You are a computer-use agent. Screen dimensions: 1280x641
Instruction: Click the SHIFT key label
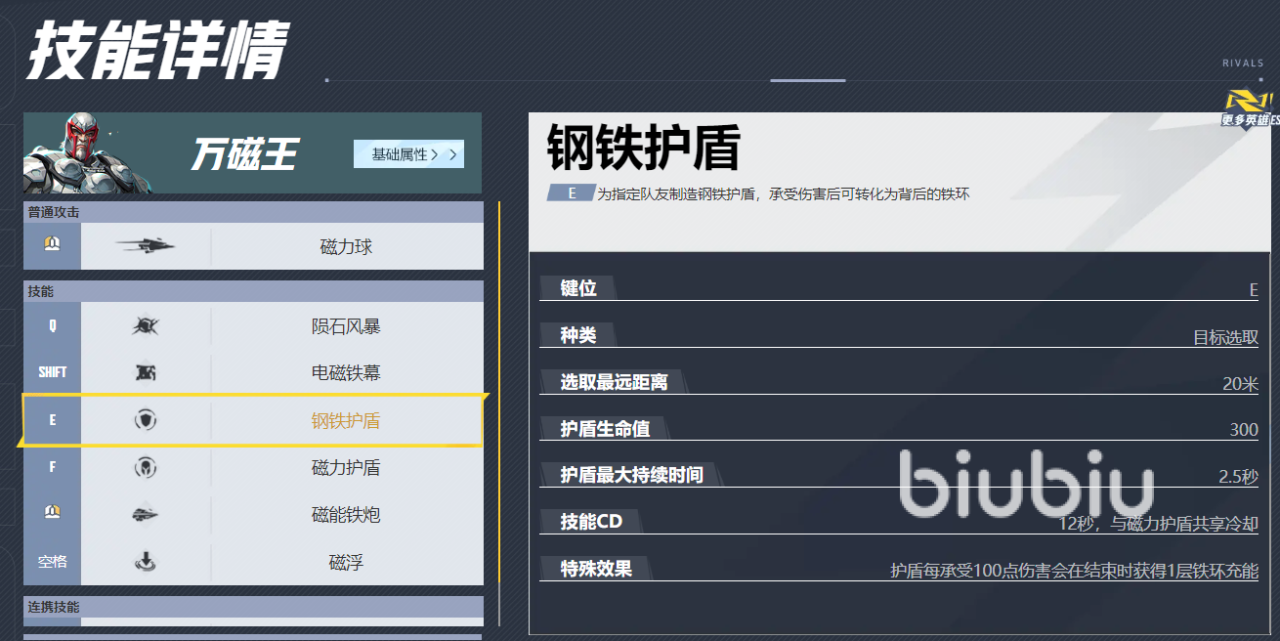pos(52,373)
